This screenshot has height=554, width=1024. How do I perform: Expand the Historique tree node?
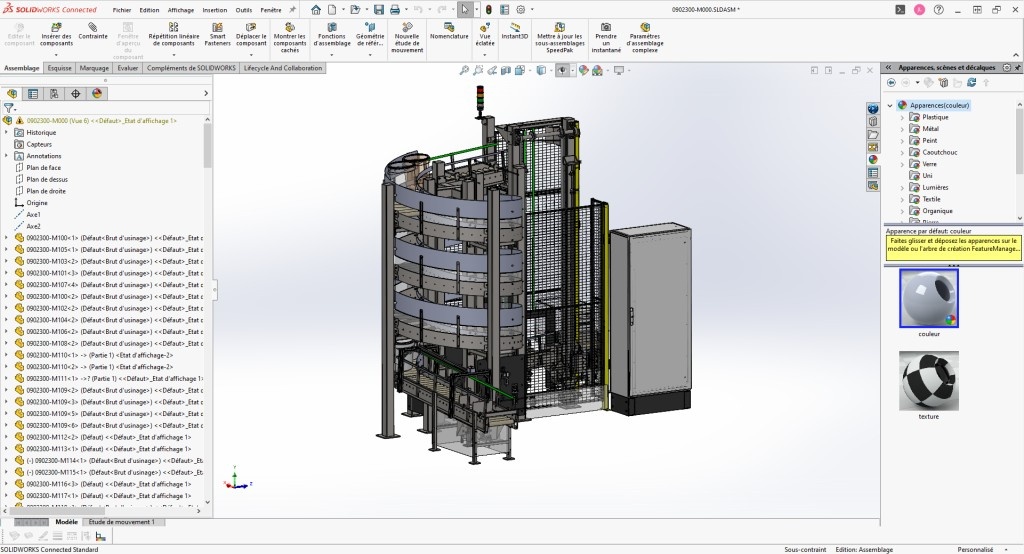pyautogui.click(x=7, y=132)
